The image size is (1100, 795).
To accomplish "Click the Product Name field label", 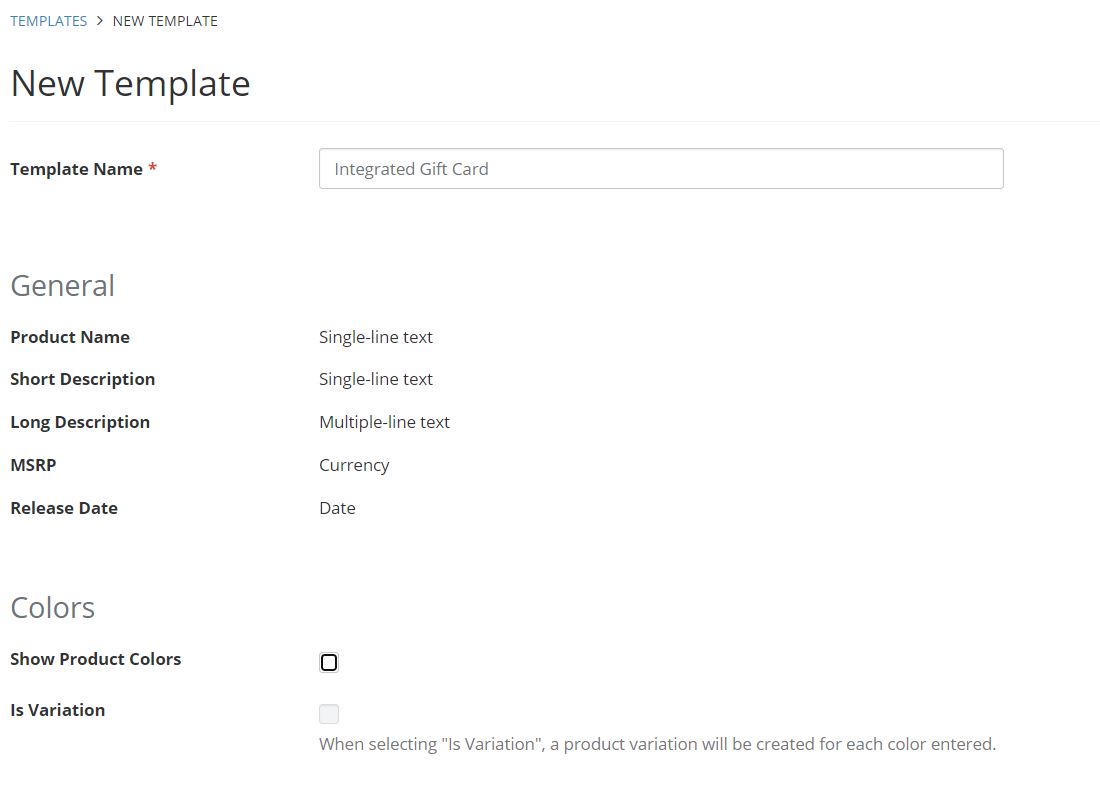I will pos(70,337).
